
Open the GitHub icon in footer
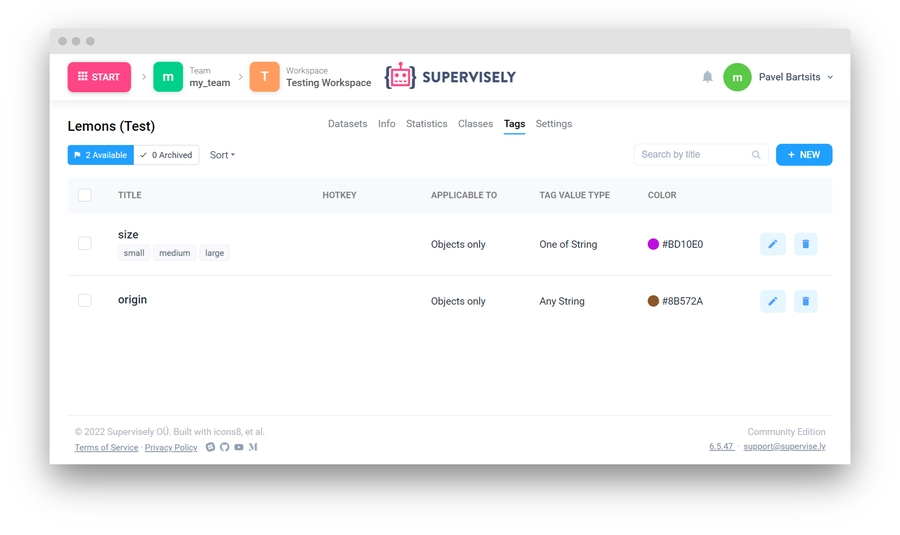tap(224, 447)
